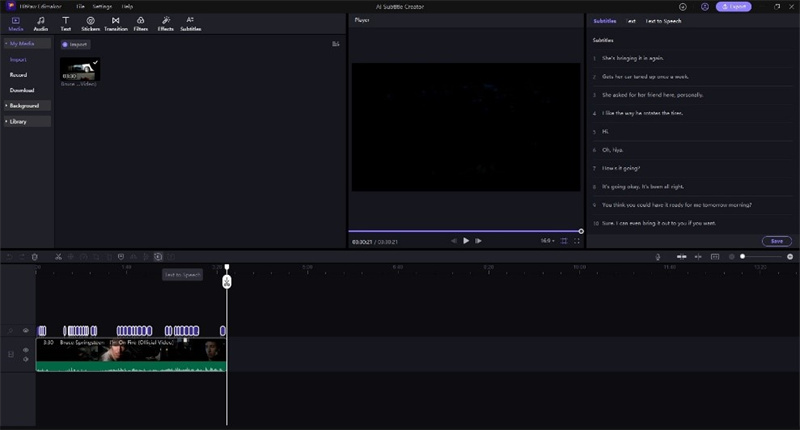Image resolution: width=800 pixels, height=430 pixels.
Task: Open the 16:9 aspect ratio dropdown
Action: point(547,241)
